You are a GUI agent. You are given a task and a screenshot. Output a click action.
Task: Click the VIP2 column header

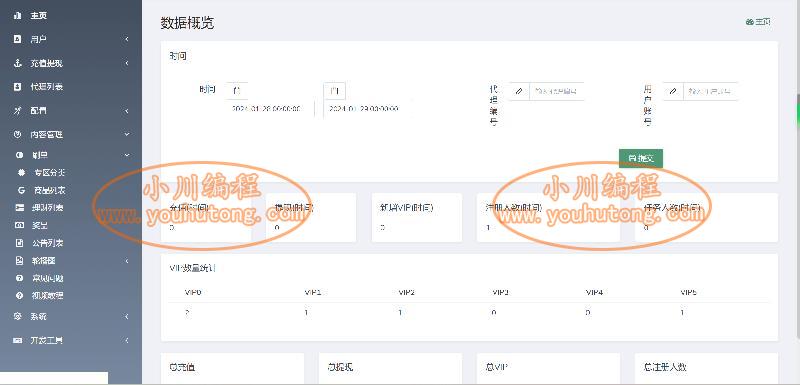click(x=407, y=293)
